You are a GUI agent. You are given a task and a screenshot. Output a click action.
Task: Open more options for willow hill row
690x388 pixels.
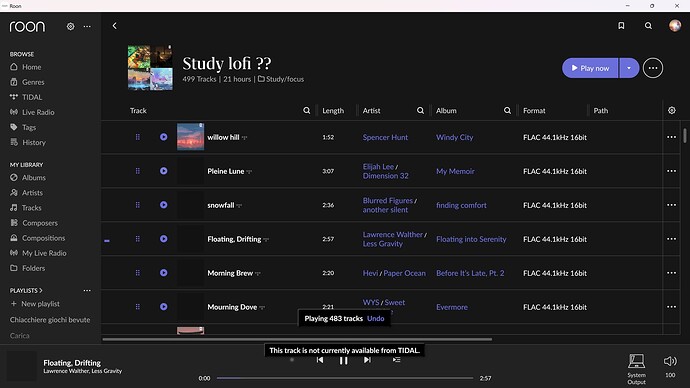[x=671, y=137]
